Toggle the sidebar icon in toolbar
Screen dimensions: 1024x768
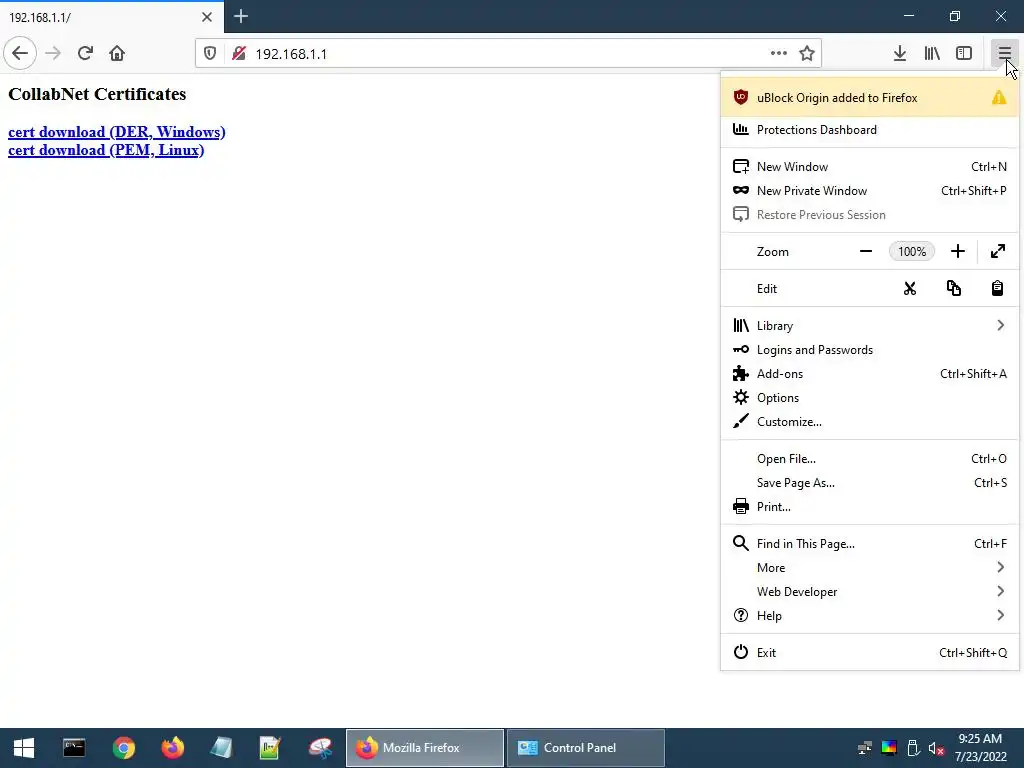[964, 54]
